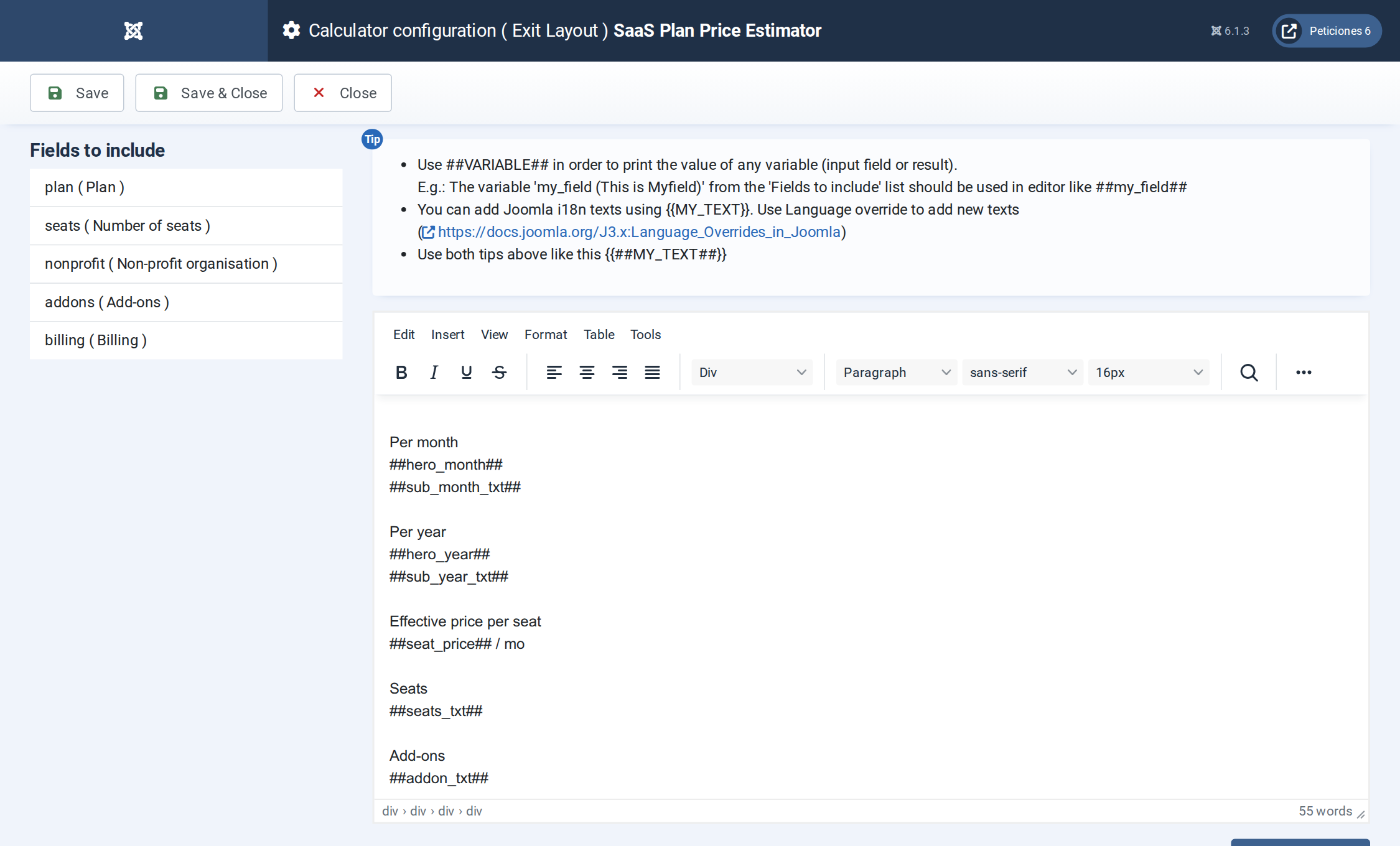Image resolution: width=1400 pixels, height=846 pixels.
Task: Open the Insert menu
Action: [x=447, y=335]
